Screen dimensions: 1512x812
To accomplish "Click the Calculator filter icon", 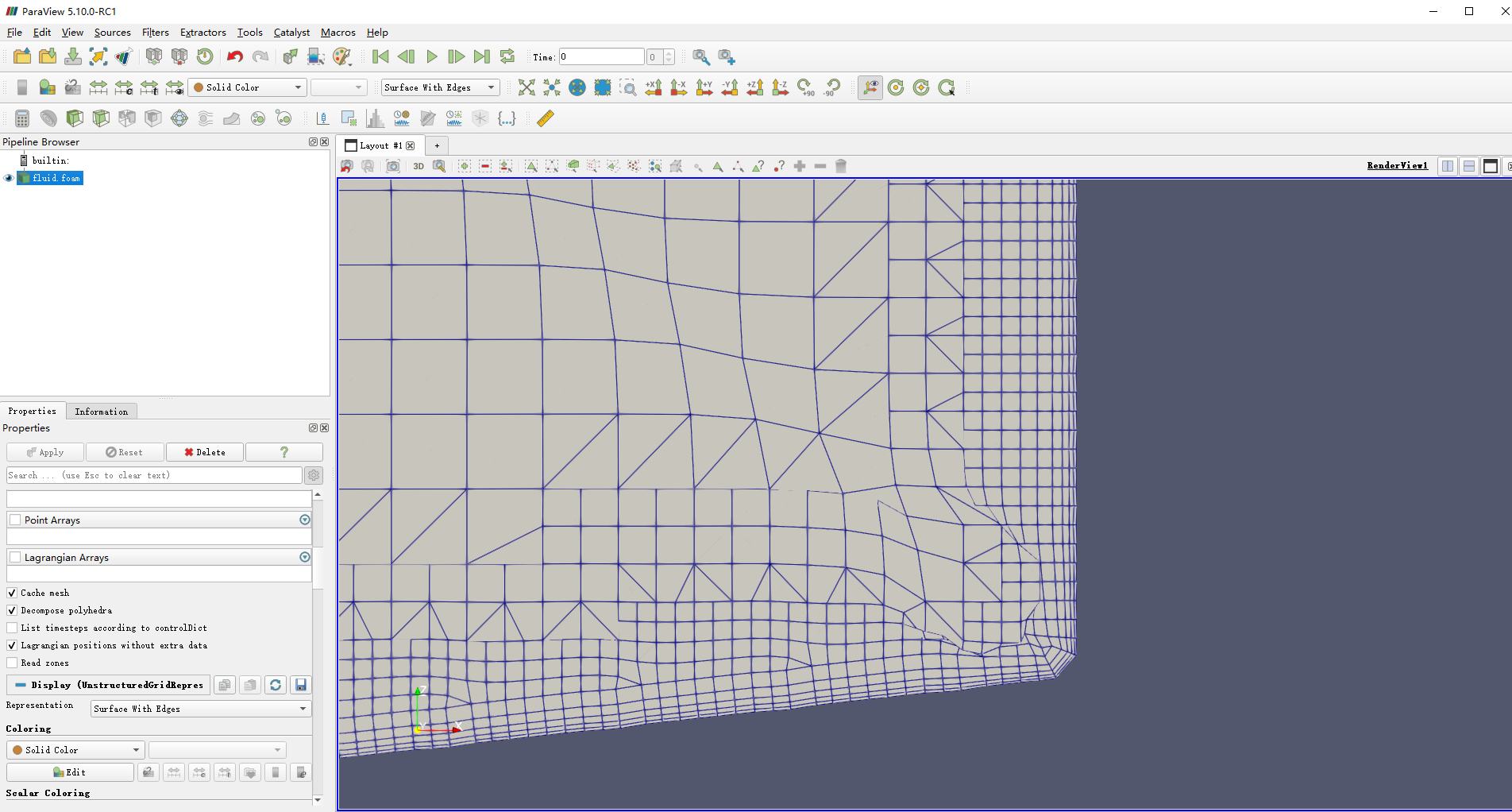I will pyautogui.click(x=22, y=118).
